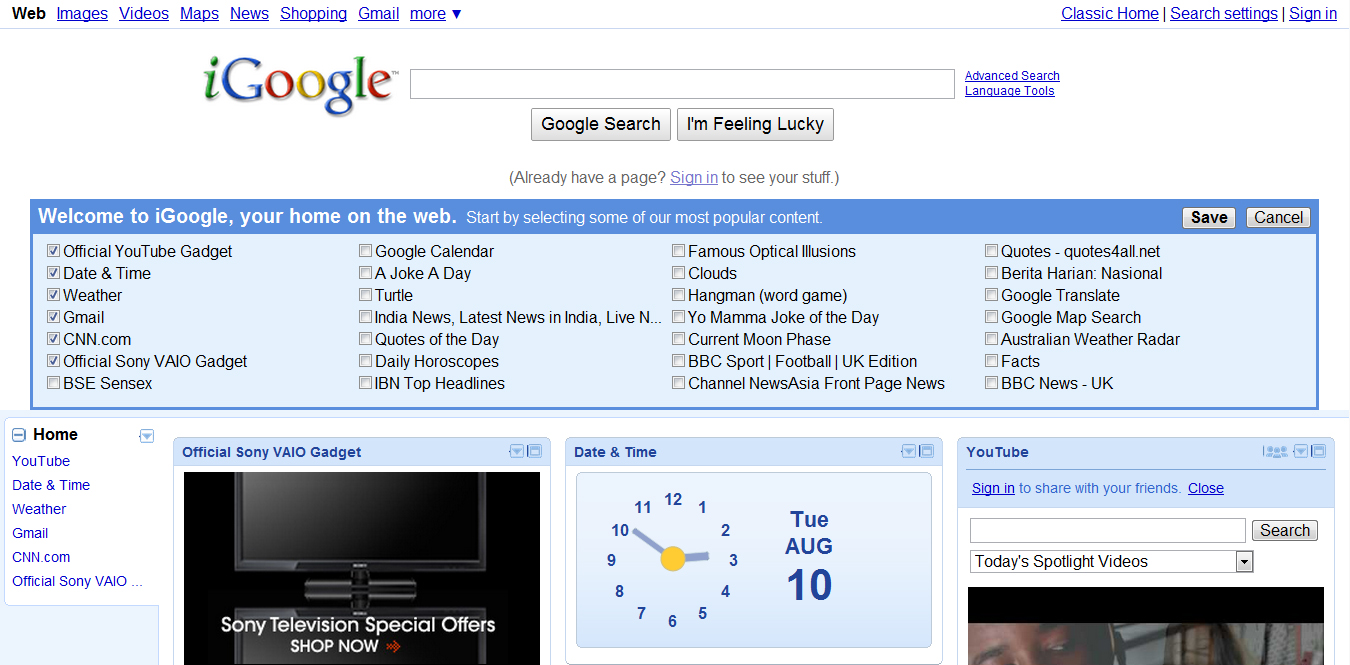
Task: Maximize the Official Sony VAIO Gadget
Action: click(534, 451)
